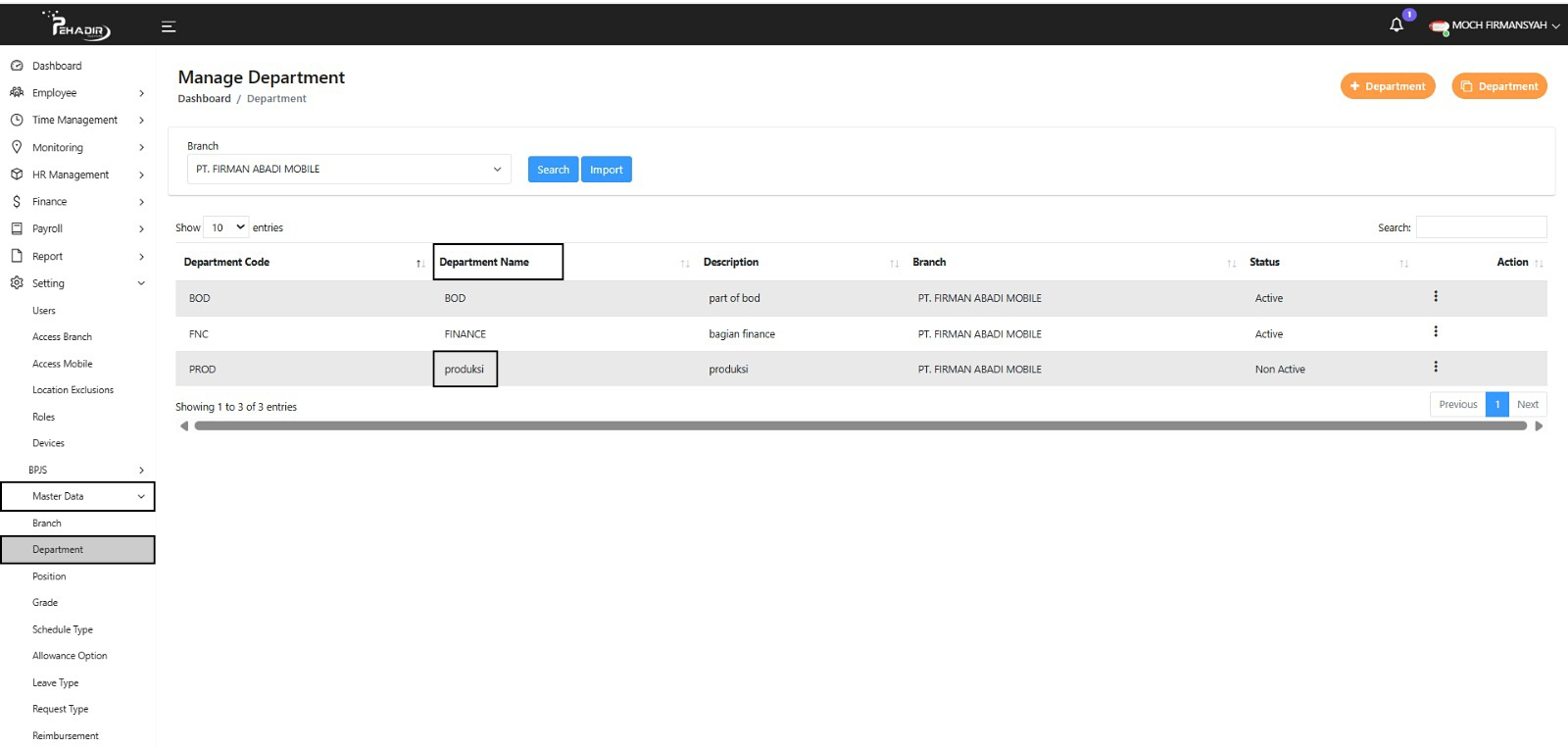Image resolution: width=1568 pixels, height=749 pixels.
Task: Focus the table Search input field
Action: 1481,227
